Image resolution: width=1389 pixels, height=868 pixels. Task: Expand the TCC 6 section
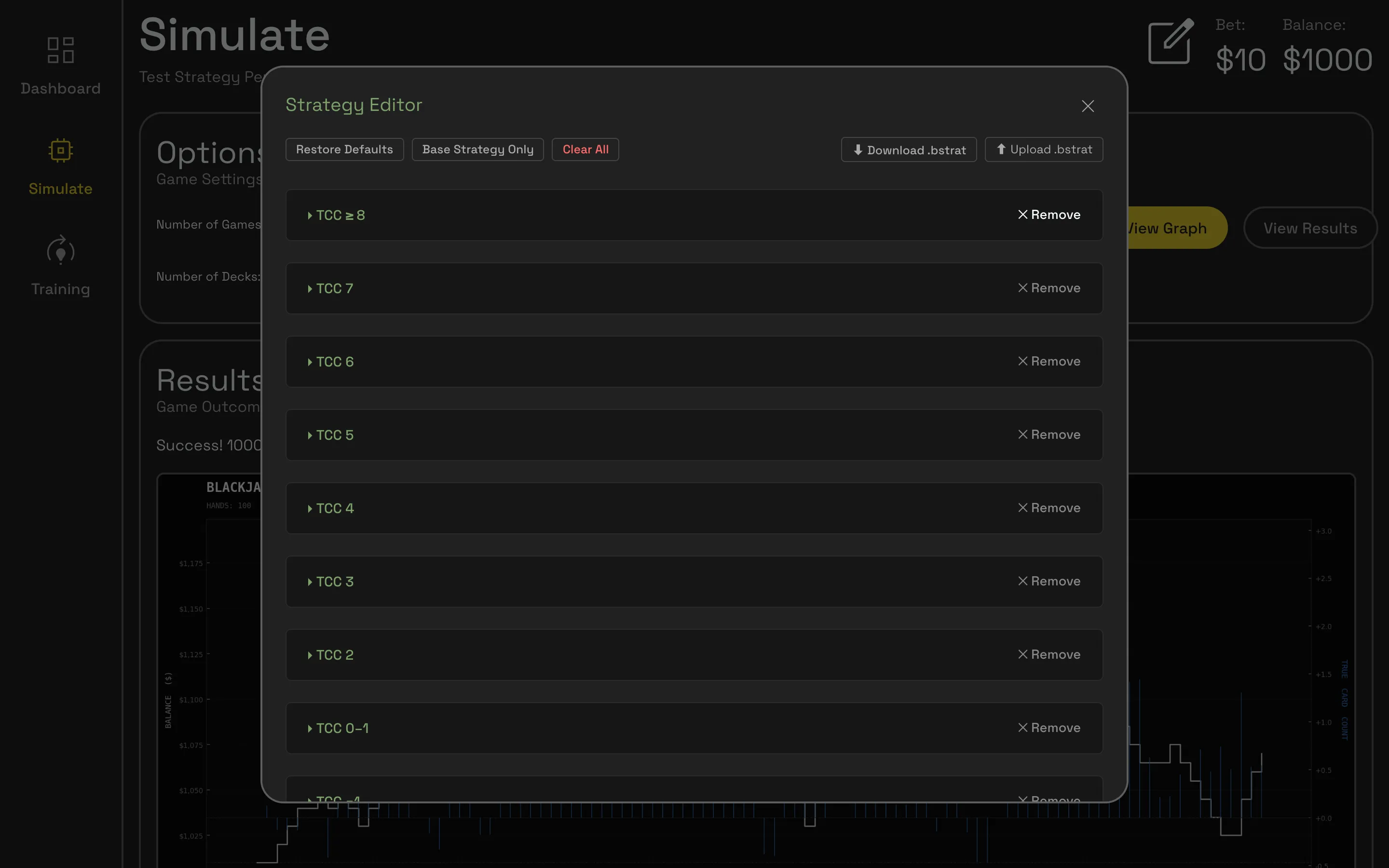[x=330, y=362]
